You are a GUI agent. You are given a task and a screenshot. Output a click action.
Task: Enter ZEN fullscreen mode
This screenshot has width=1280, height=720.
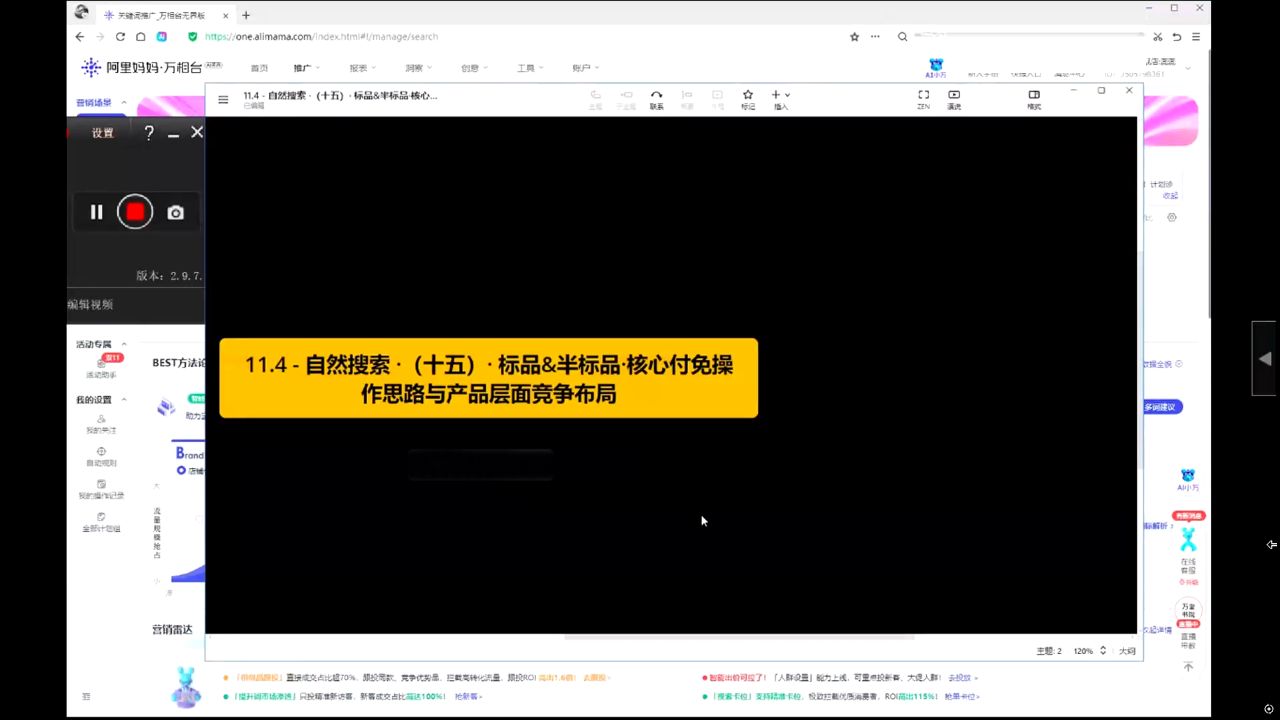coord(923,99)
